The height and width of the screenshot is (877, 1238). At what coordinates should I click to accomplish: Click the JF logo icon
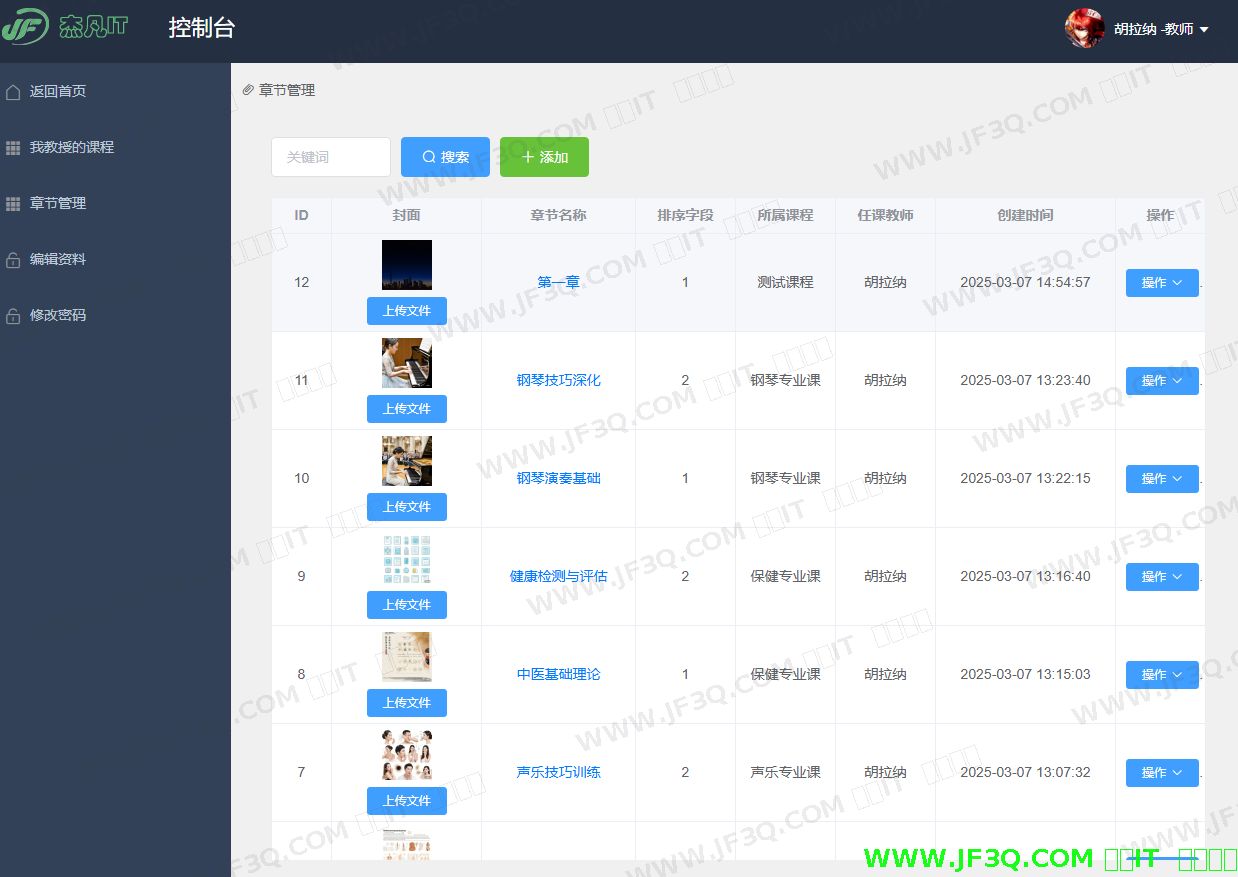25,27
